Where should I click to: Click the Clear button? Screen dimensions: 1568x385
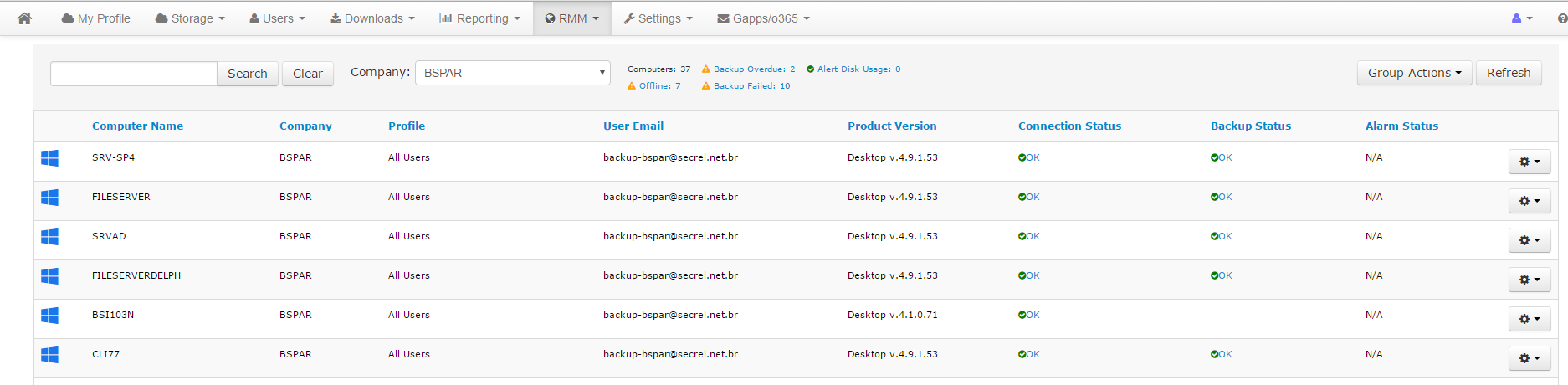click(307, 74)
